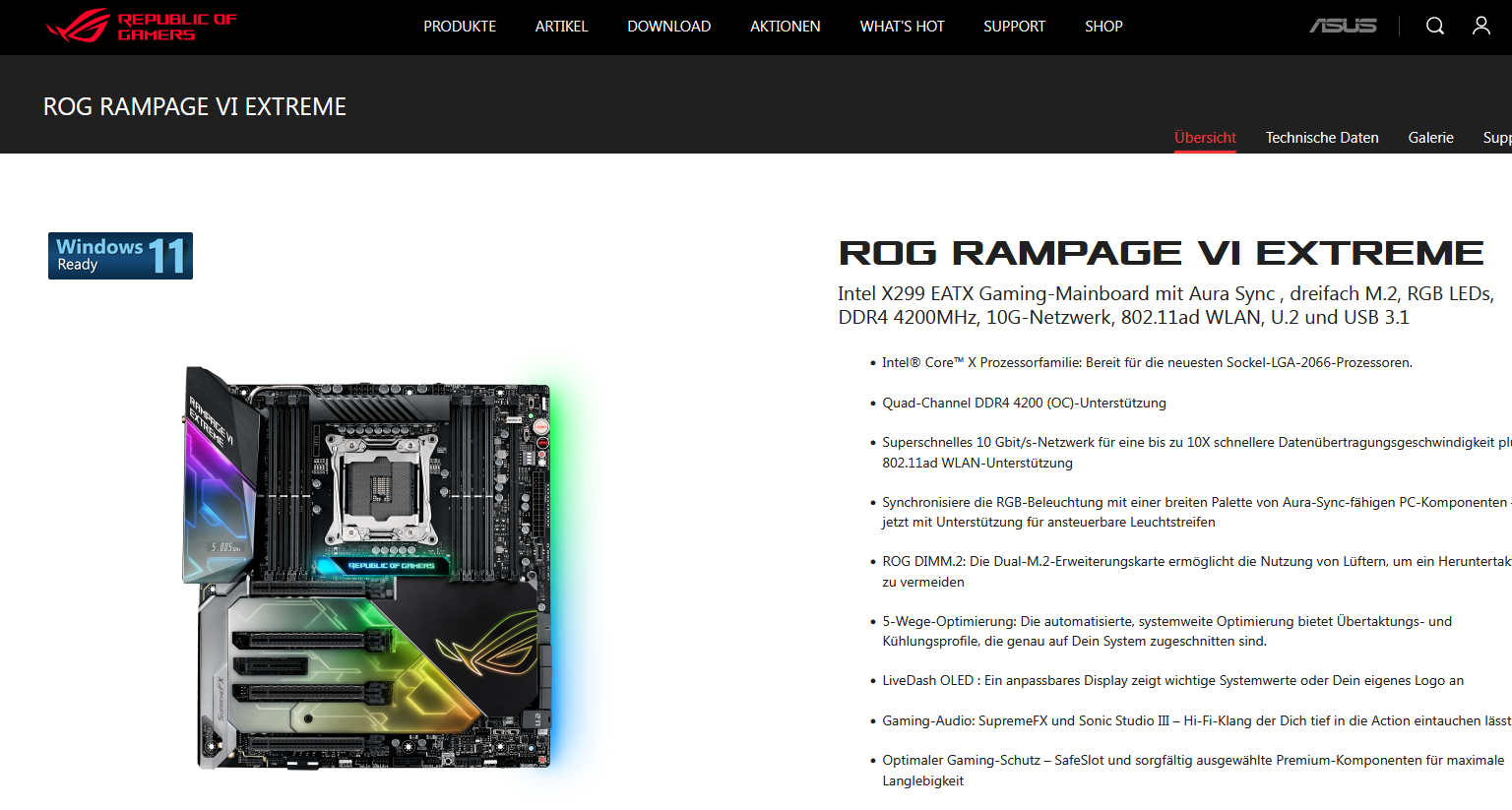The image size is (1512, 810).
Task: Go to the SHOP link
Action: point(1103,27)
